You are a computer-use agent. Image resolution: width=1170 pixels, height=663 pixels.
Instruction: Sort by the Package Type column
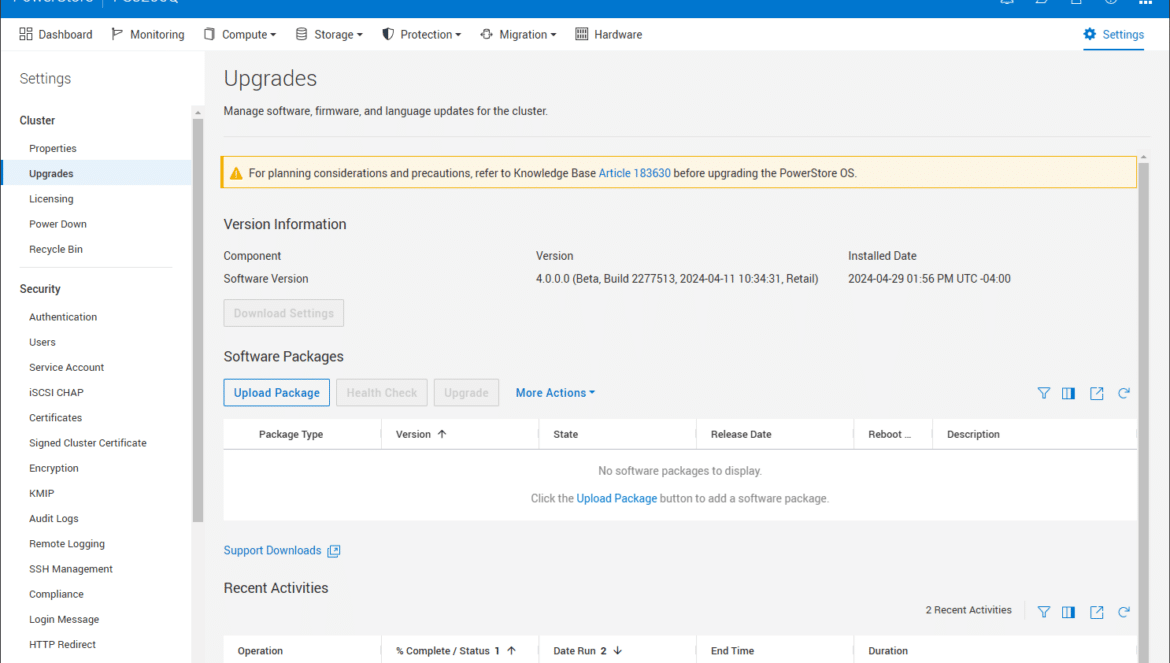[291, 434]
